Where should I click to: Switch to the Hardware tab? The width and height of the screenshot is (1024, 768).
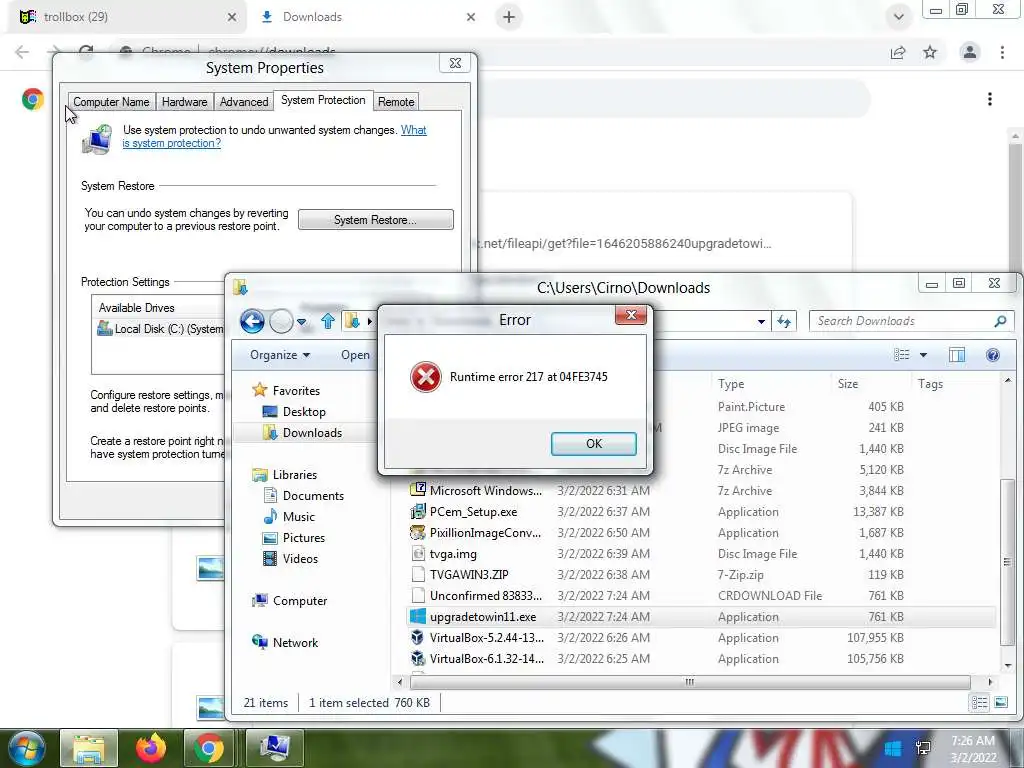(x=184, y=102)
